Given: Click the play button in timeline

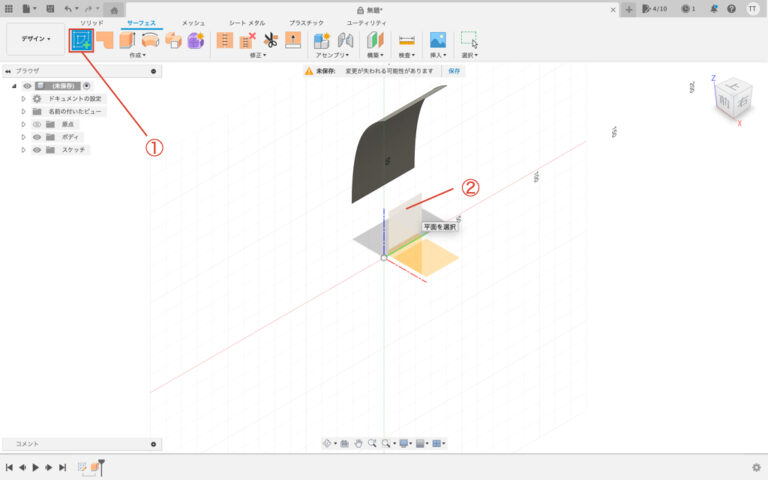Looking at the screenshot, I should click(35, 467).
